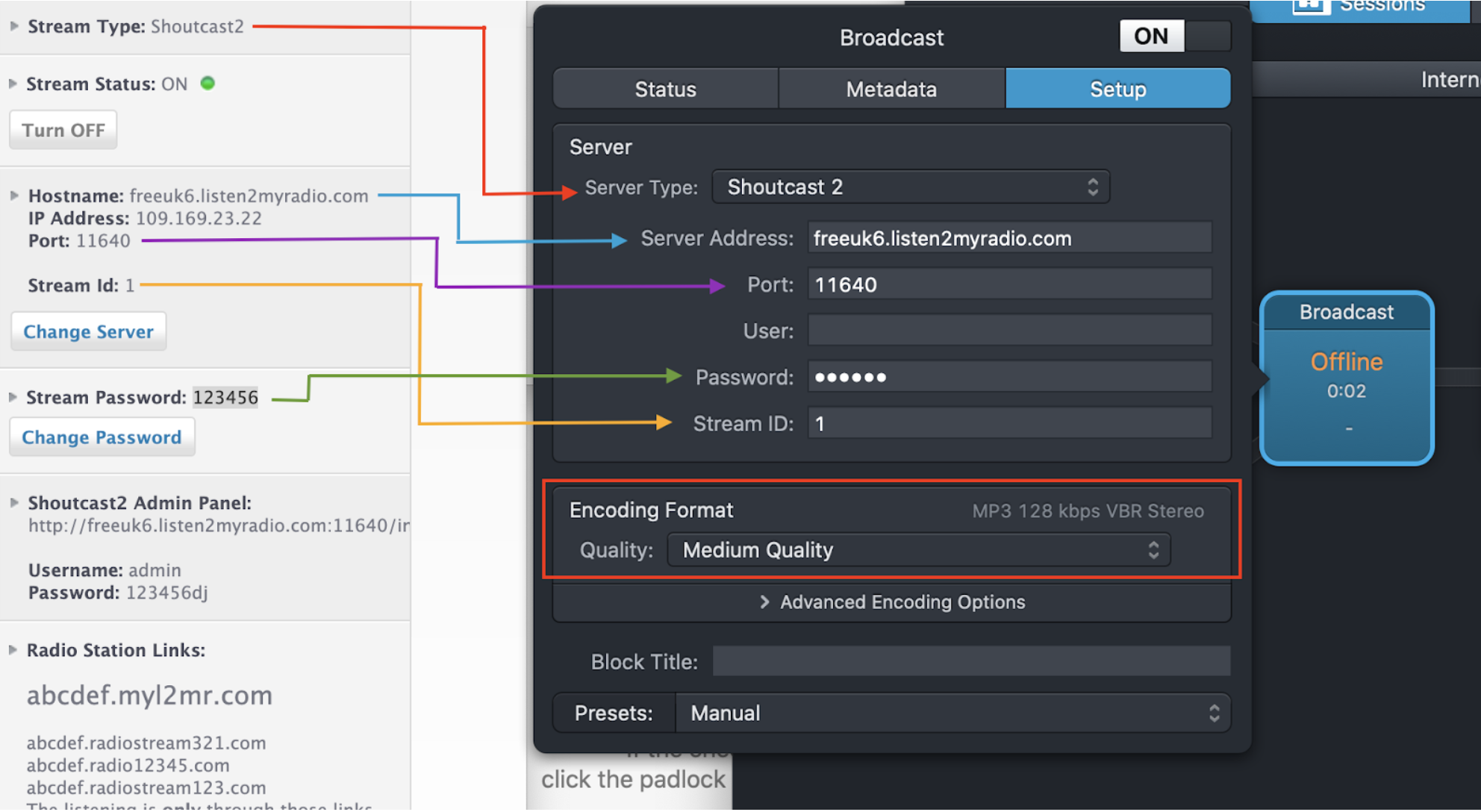The width and height of the screenshot is (1481, 812).
Task: Open the Metadata tab
Action: coord(891,89)
